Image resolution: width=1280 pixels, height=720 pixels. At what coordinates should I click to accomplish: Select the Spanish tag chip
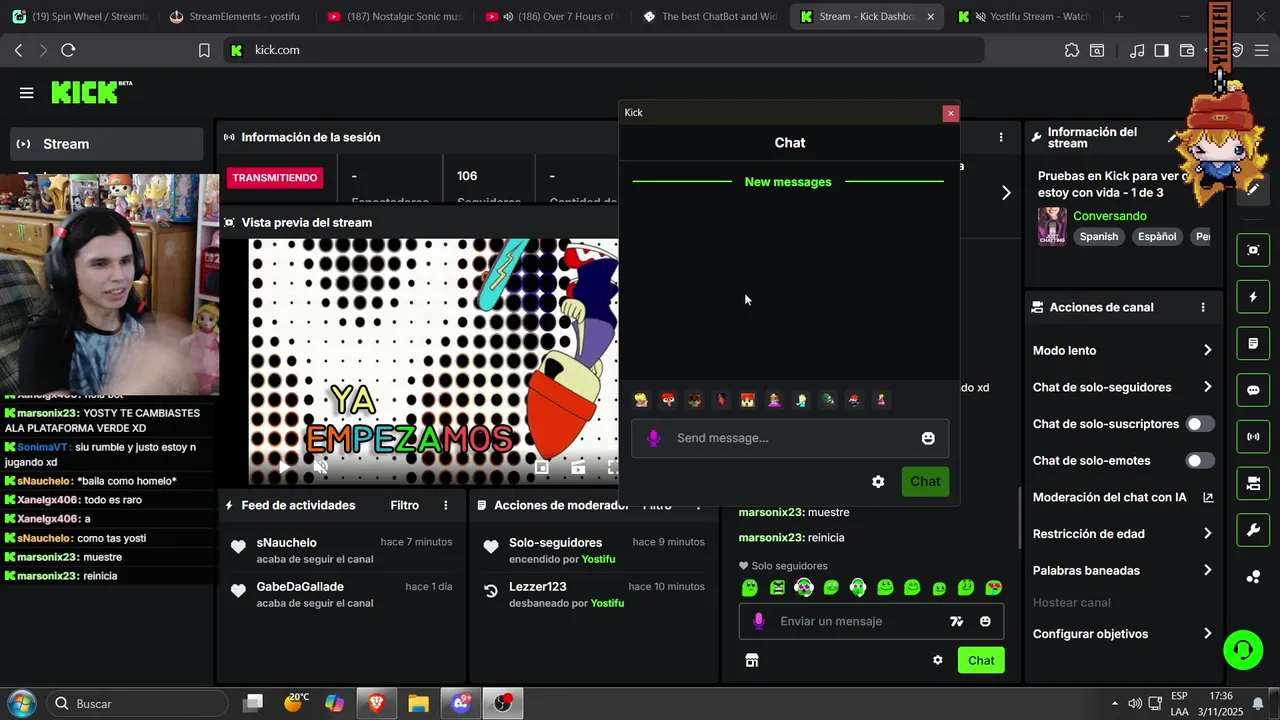point(1098,237)
